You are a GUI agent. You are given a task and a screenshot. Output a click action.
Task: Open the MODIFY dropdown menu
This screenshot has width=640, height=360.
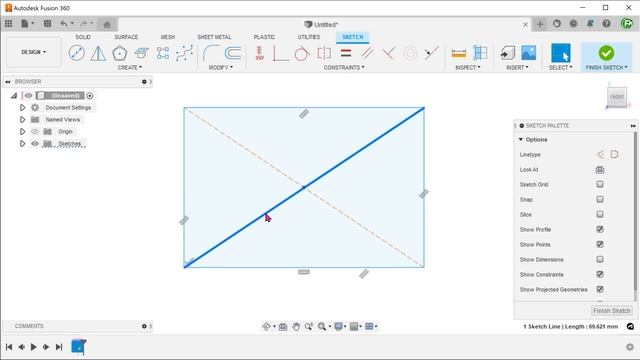pos(221,67)
